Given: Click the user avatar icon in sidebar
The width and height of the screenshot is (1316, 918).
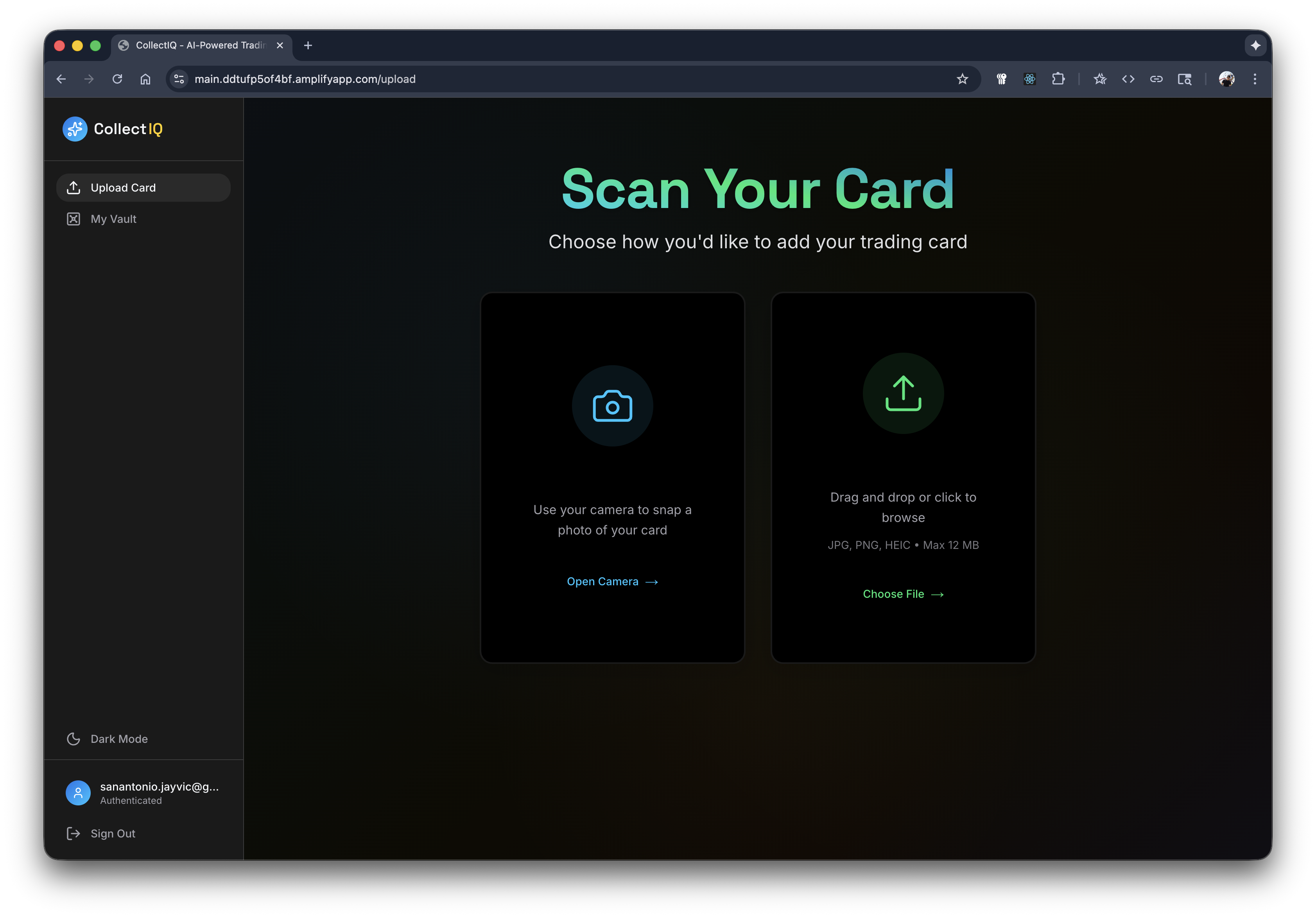Looking at the screenshot, I should (78, 792).
